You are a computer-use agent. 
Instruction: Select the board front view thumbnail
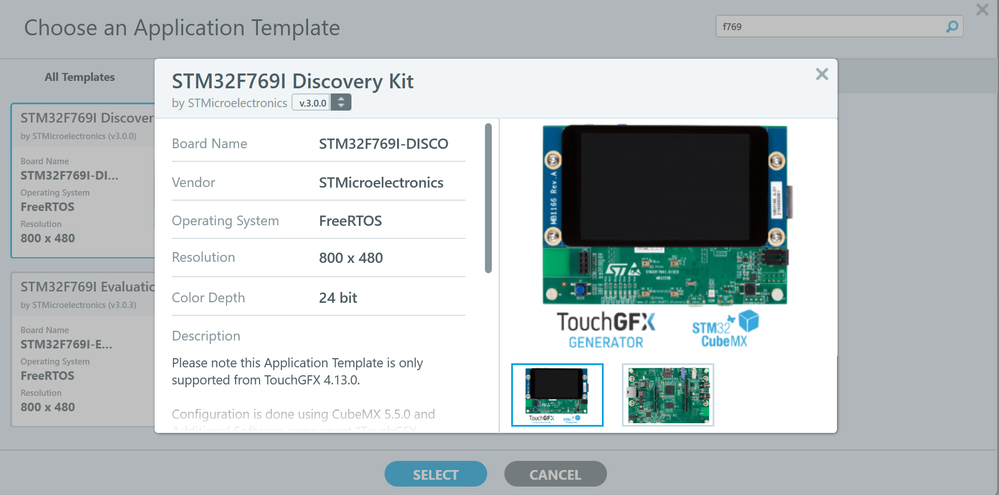coord(557,395)
